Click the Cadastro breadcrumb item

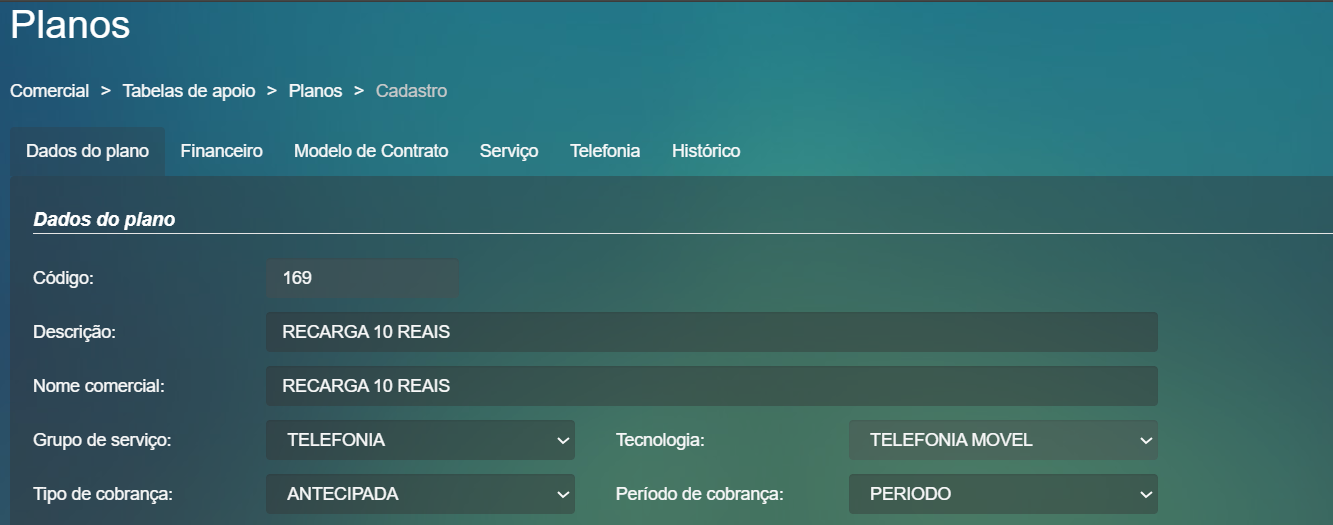[x=411, y=91]
